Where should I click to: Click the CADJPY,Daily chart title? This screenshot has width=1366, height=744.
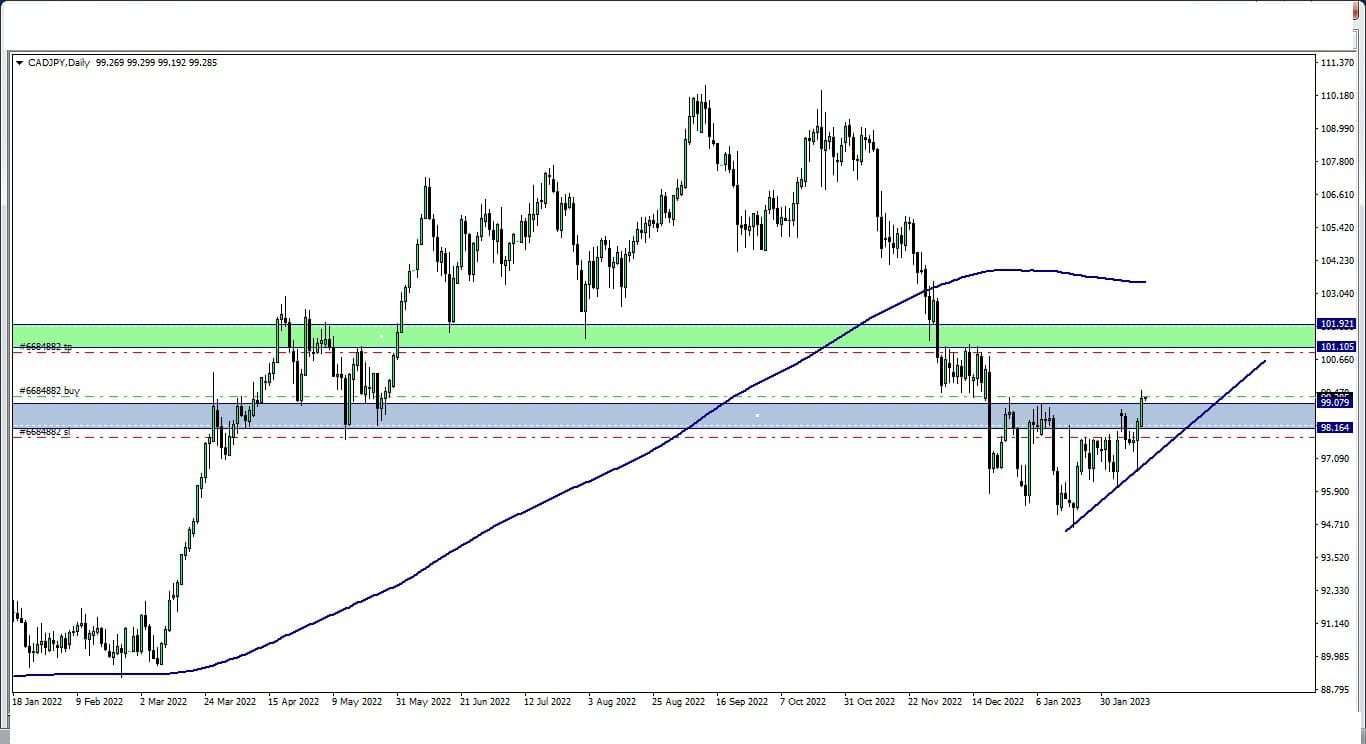59,63
